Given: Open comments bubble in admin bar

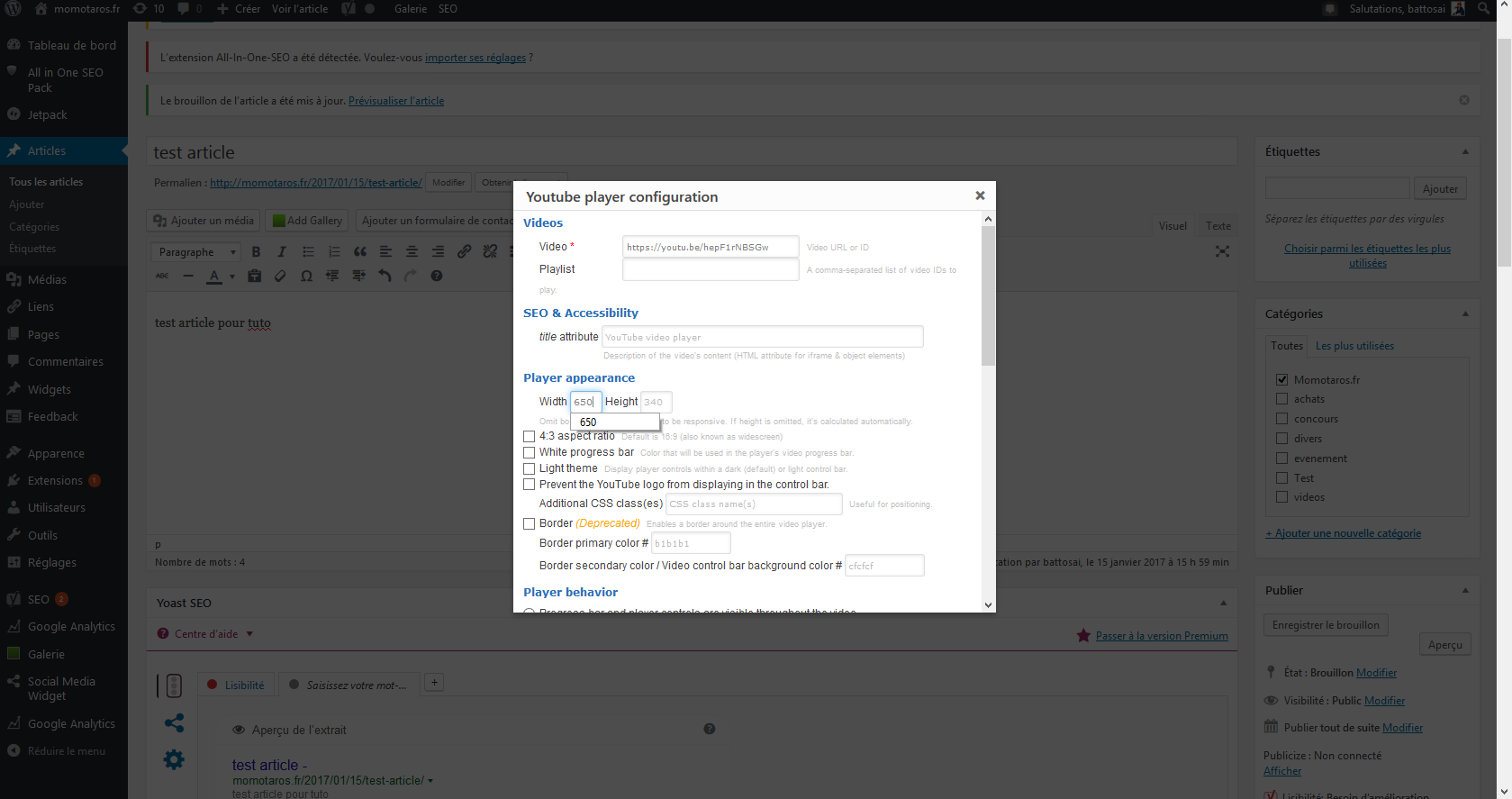Looking at the screenshot, I should (x=189, y=9).
